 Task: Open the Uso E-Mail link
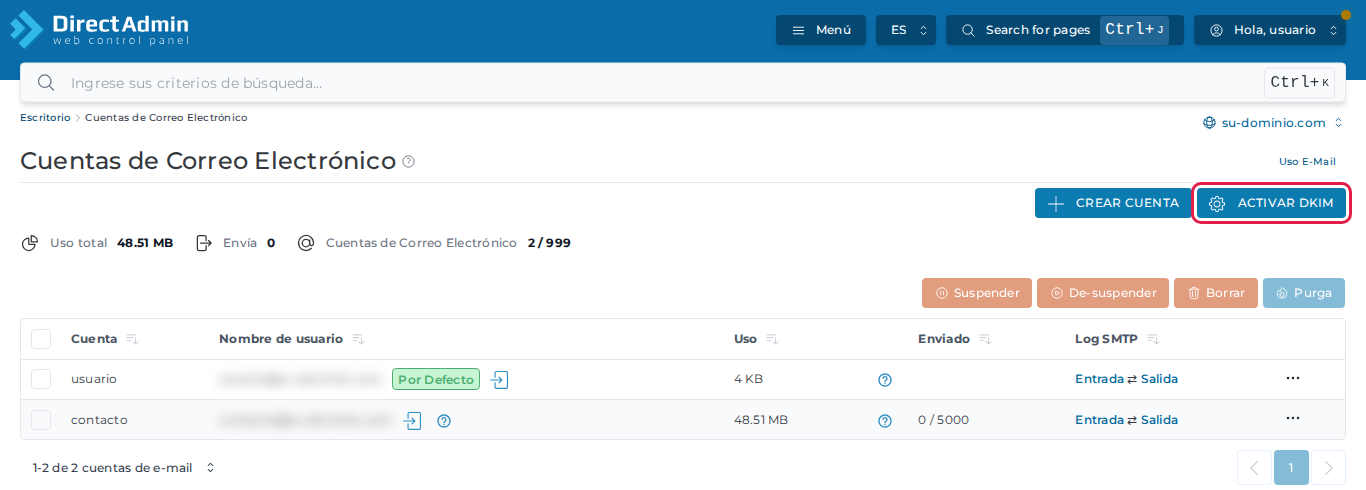[x=1307, y=161]
